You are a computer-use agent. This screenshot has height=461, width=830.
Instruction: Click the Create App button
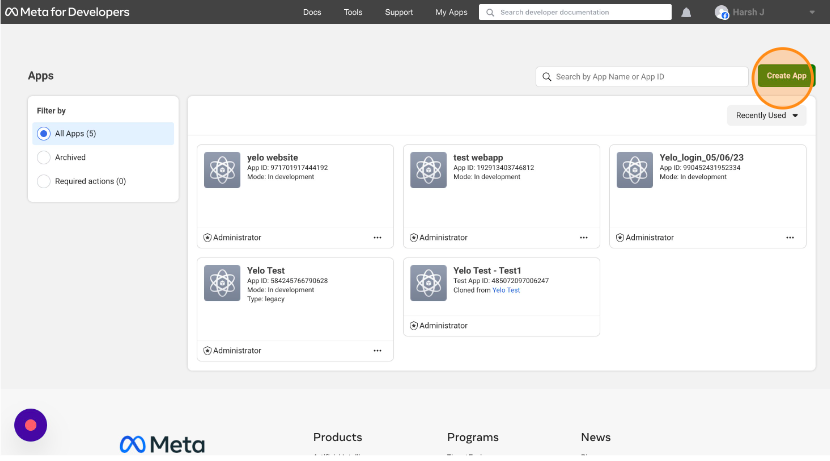point(786,76)
